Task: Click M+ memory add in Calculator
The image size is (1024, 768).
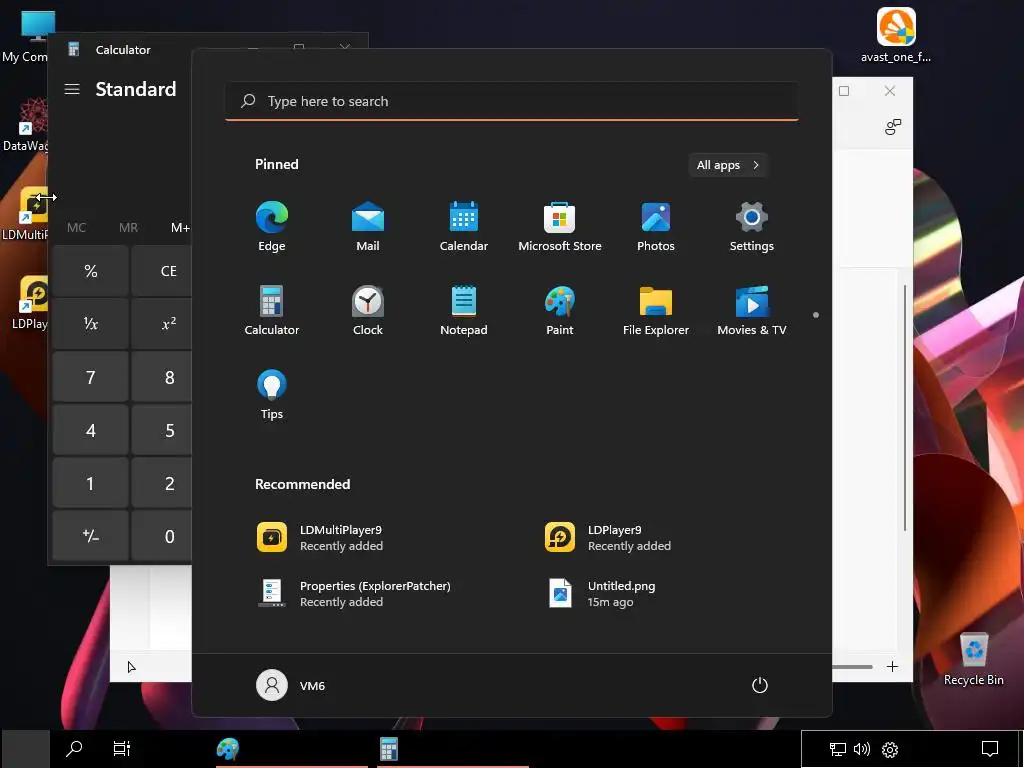Action: (x=180, y=227)
